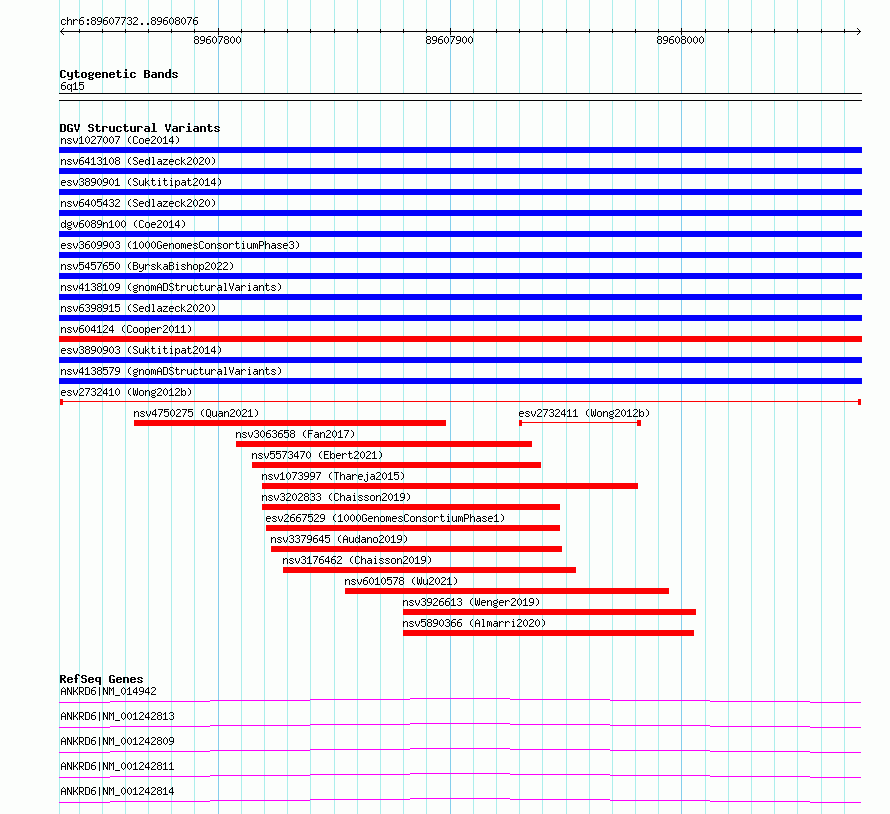Click first nsv4138109 (gnomADStructuralVariants) label
This screenshot has height=814, width=890.
[171, 287]
